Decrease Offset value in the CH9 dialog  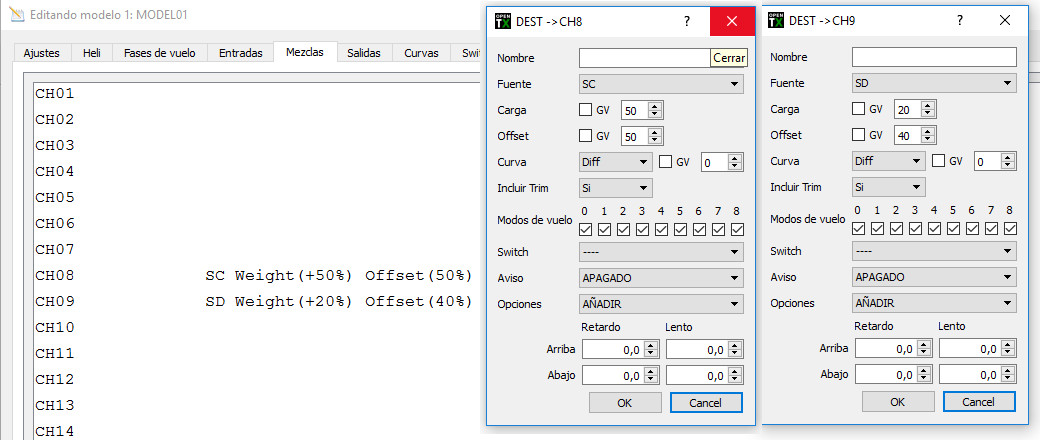[929, 140]
